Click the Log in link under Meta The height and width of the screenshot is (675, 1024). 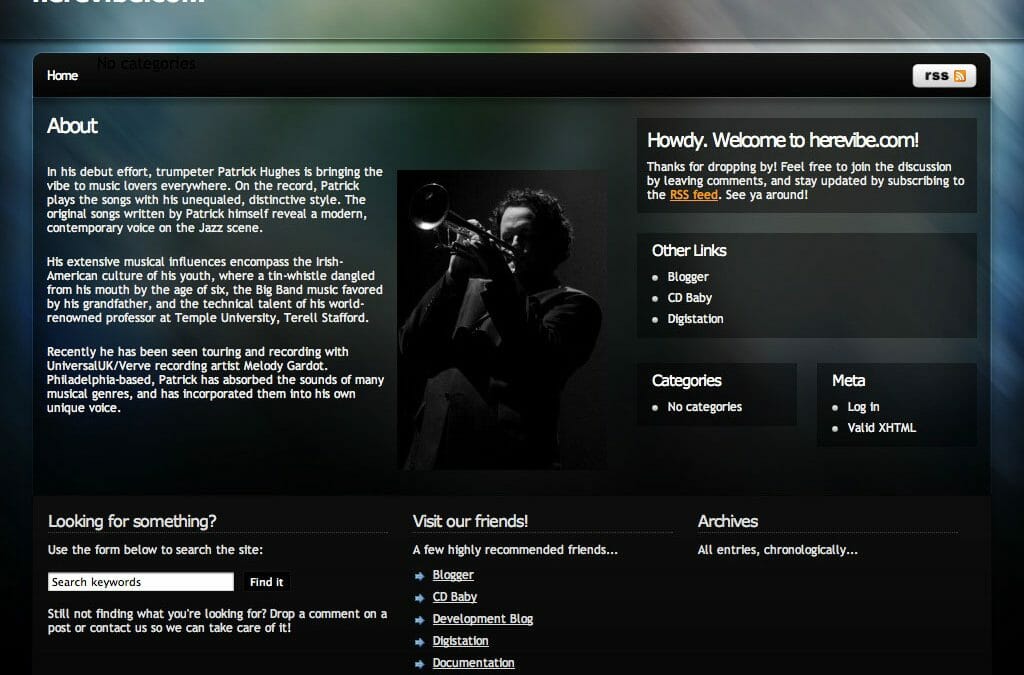[x=863, y=407]
